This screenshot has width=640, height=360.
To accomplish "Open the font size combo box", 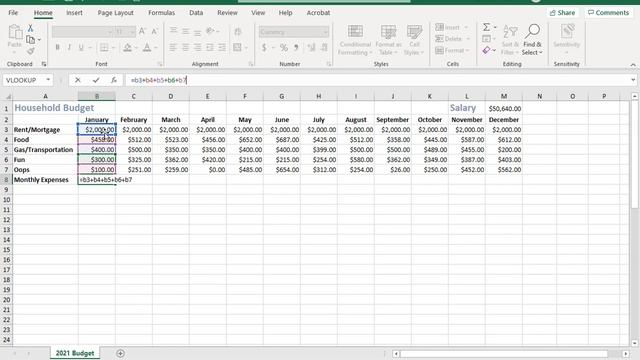I will coord(125,32).
